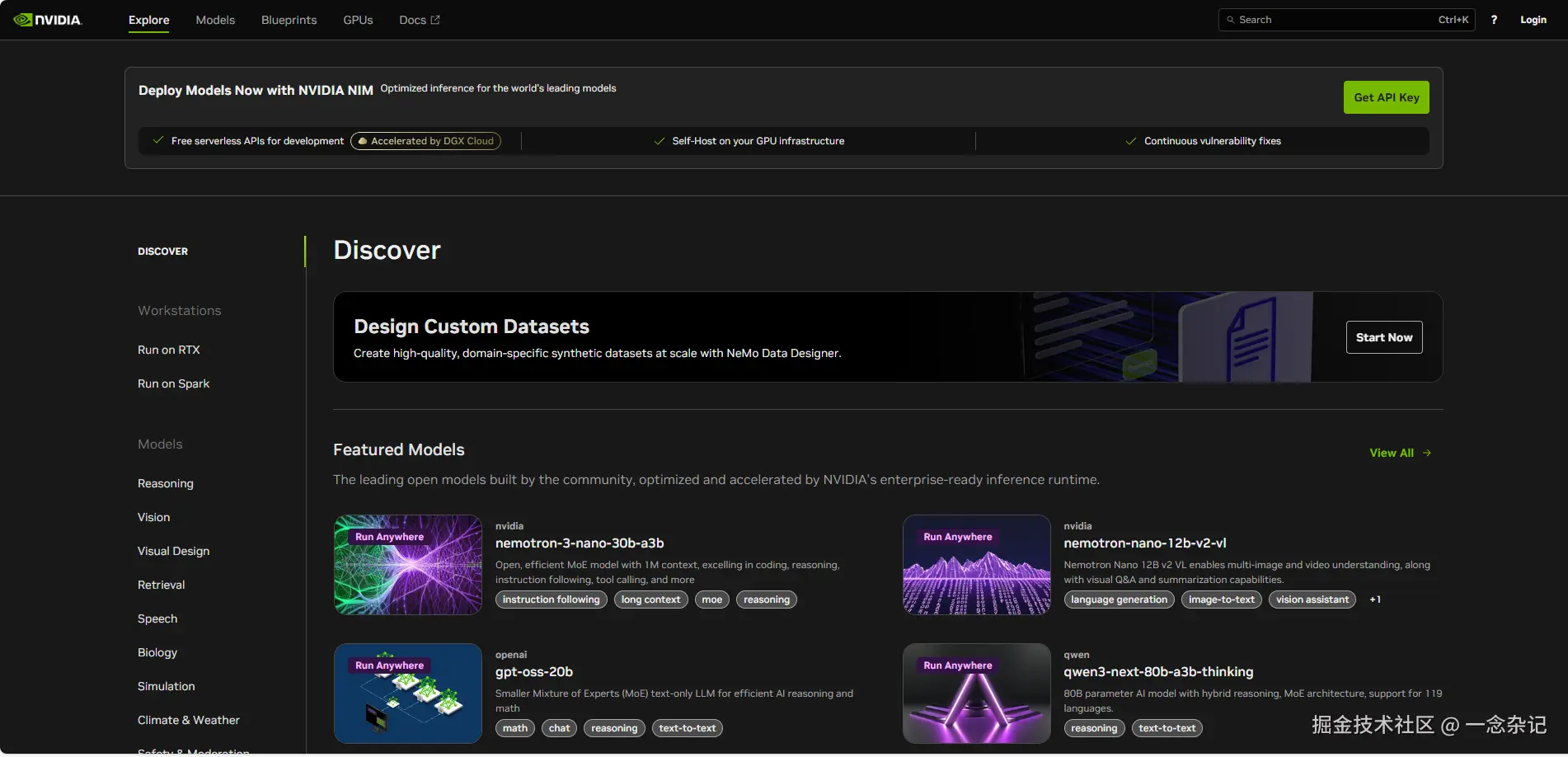
Task: Open Retrieval category in sidebar
Action: pos(162,585)
